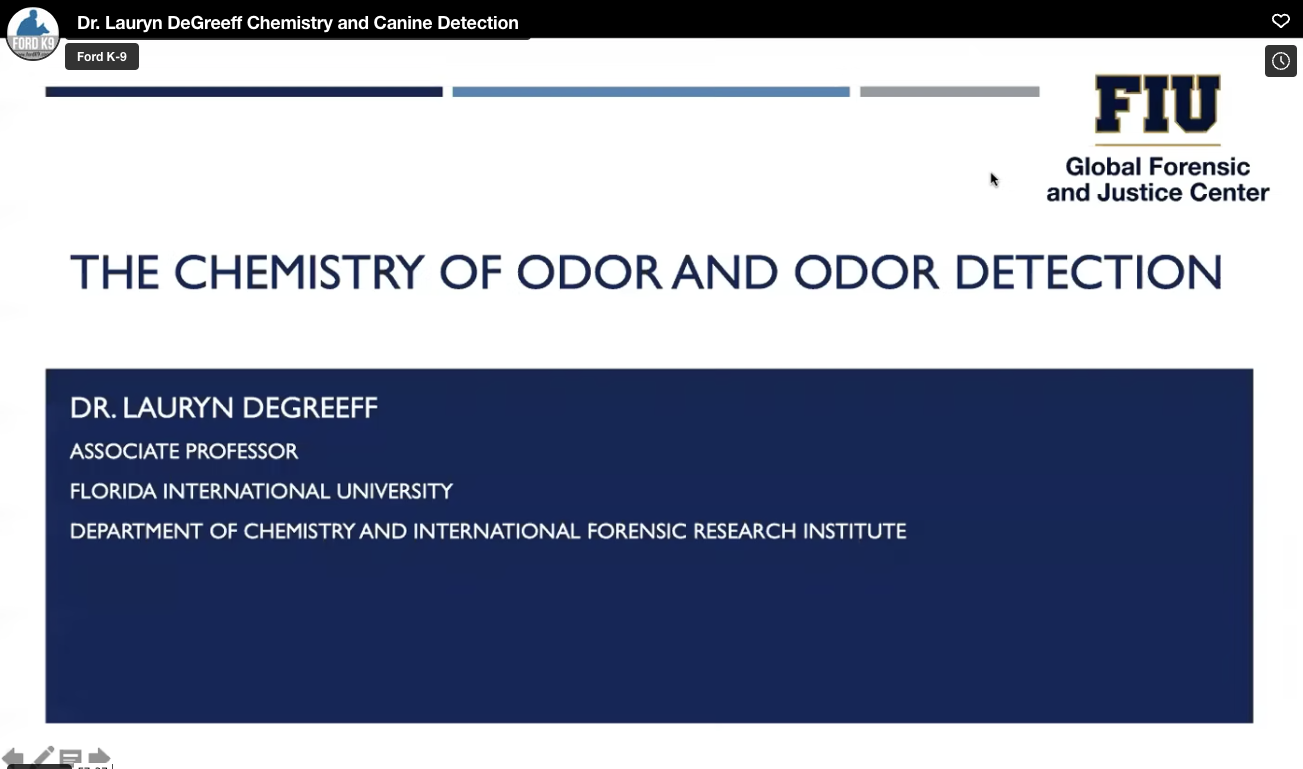Click the Ford K9 channel avatar
This screenshot has height=769, width=1303.
tap(33, 33)
